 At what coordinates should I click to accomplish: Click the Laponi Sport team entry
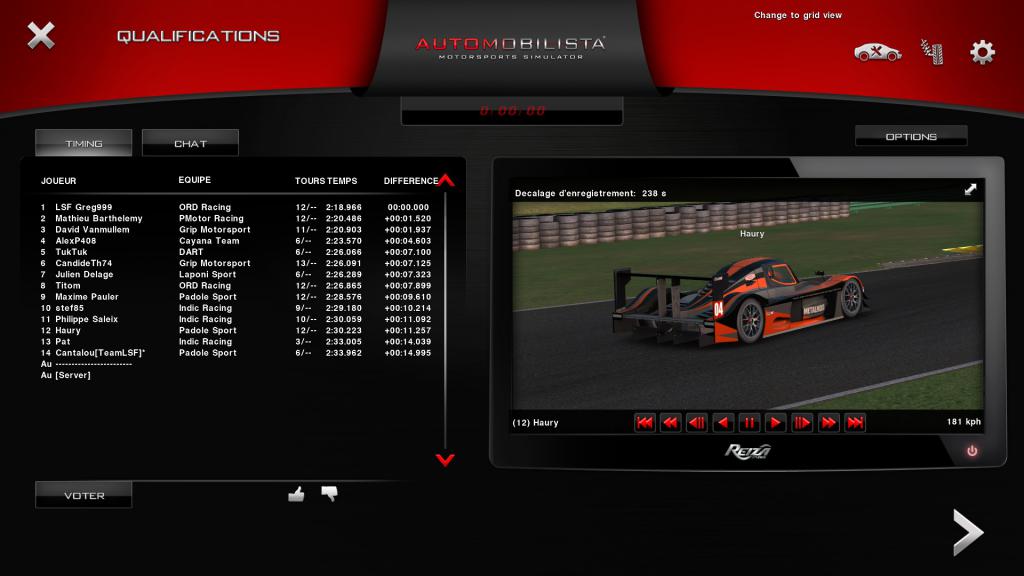click(x=208, y=274)
